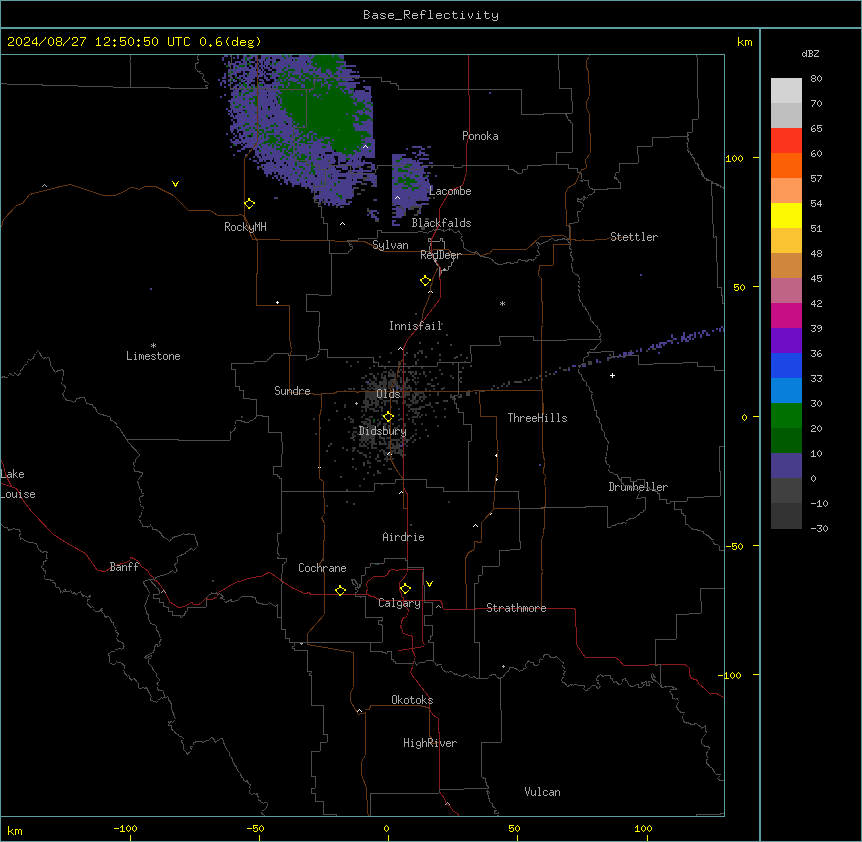Click the yellow diamond marker below Cochrane
Screen dimensions: 862x842
click(x=340, y=590)
